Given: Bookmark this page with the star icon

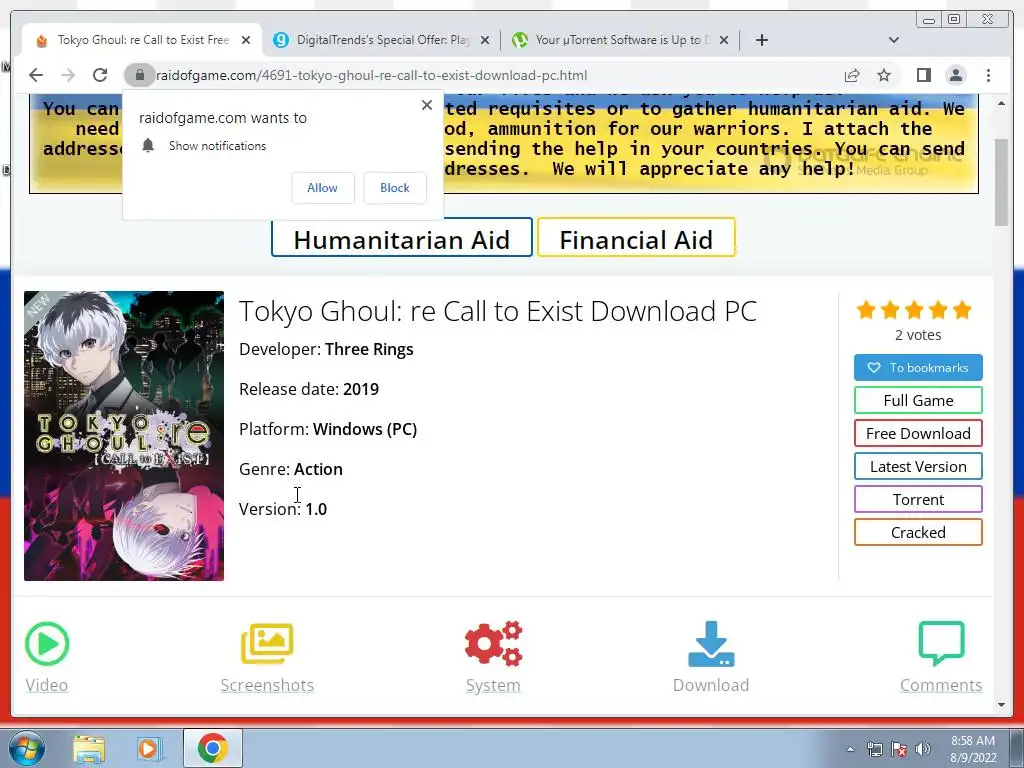Looking at the screenshot, I should click(884, 75).
